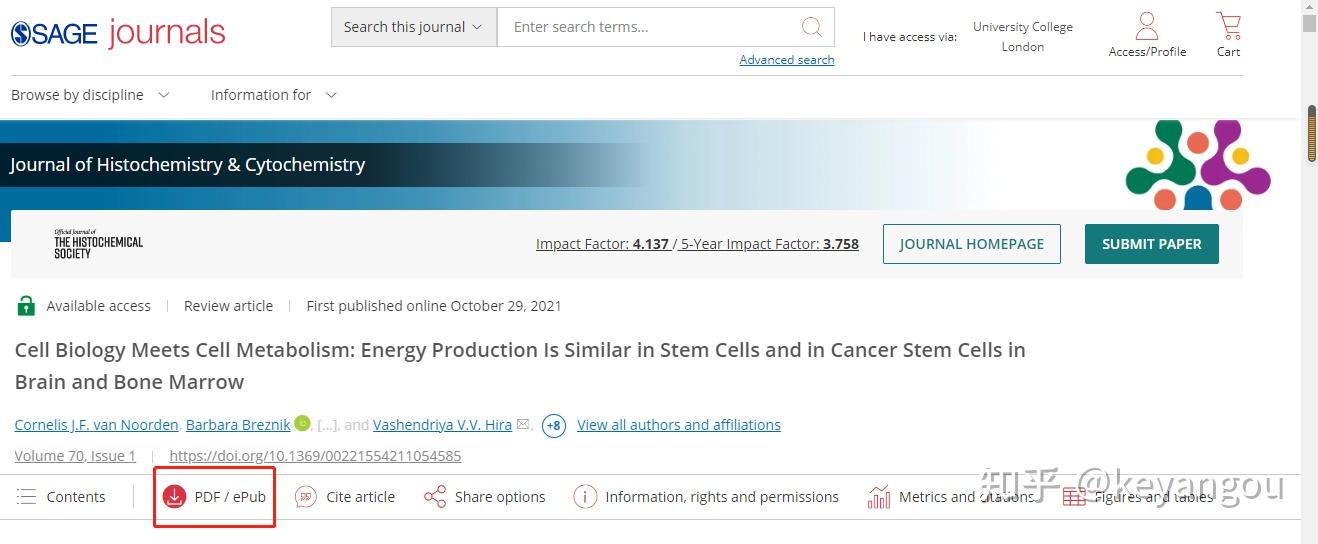Expand the Search this journal dropdown

click(x=413, y=27)
